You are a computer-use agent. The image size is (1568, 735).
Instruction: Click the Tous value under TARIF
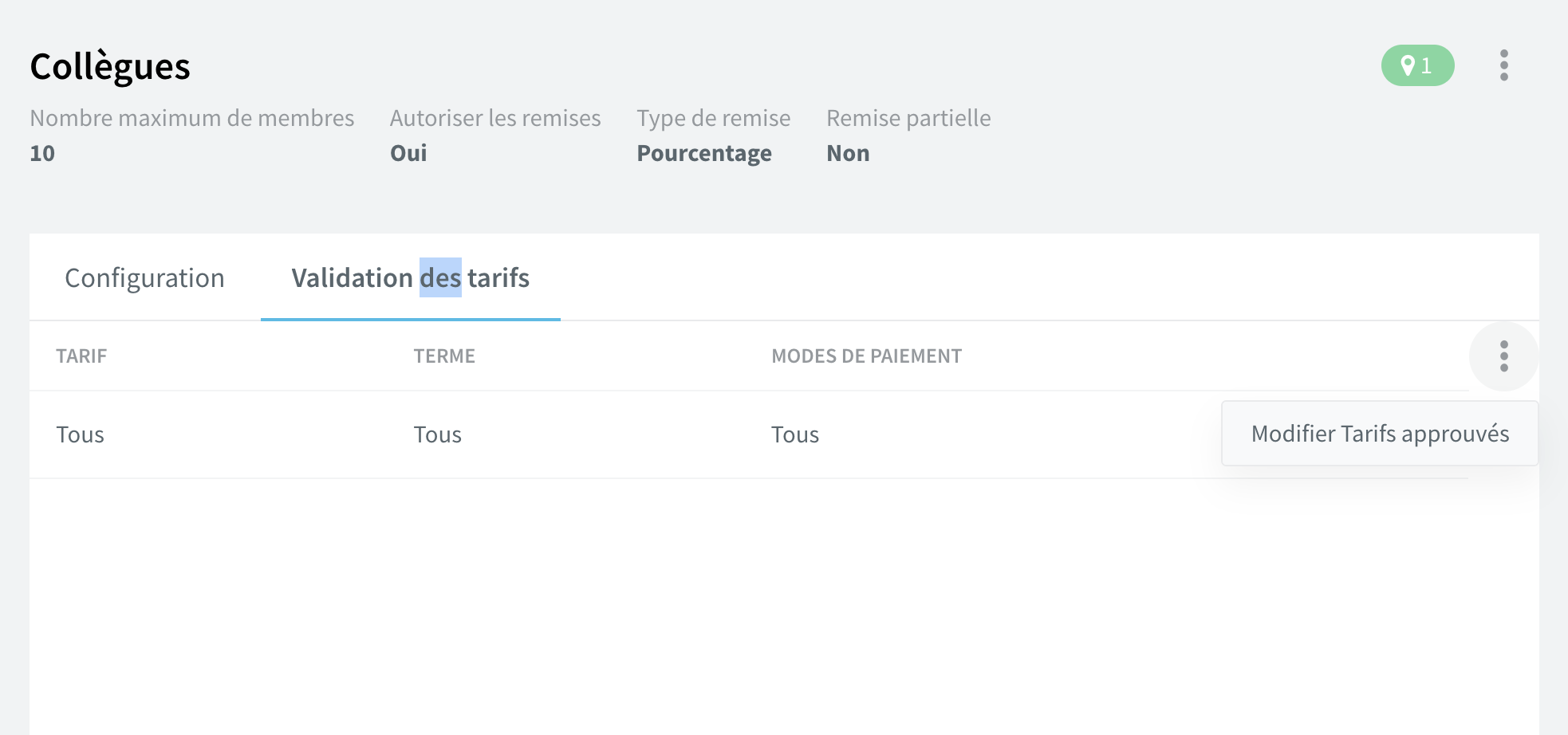(x=80, y=434)
